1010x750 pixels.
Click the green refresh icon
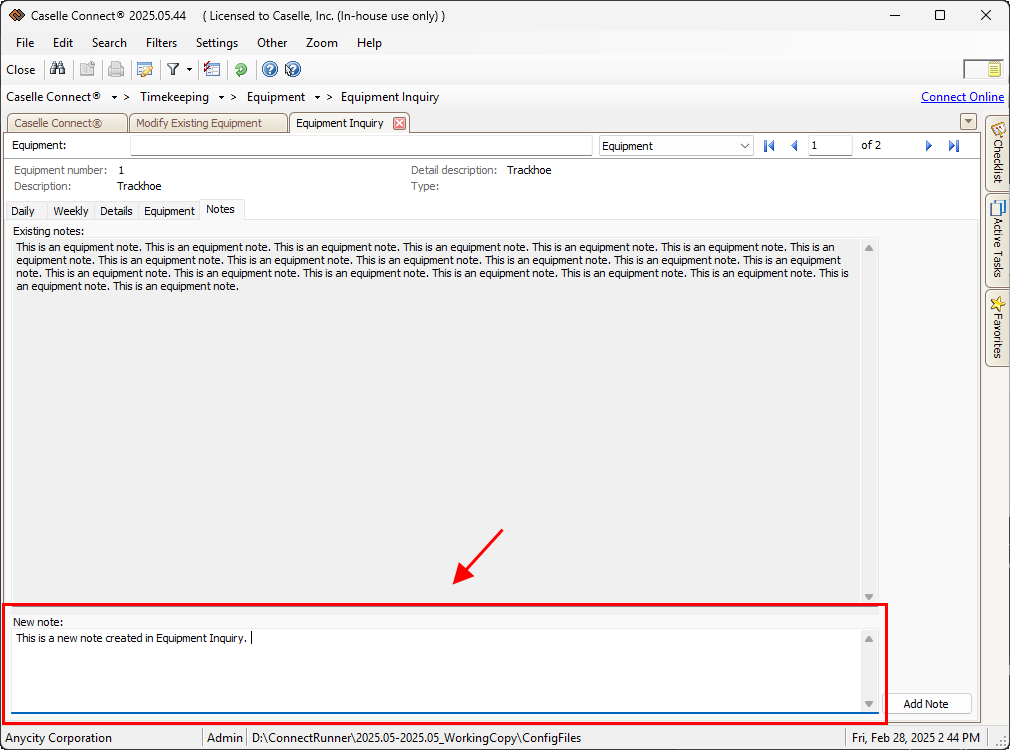(241, 69)
